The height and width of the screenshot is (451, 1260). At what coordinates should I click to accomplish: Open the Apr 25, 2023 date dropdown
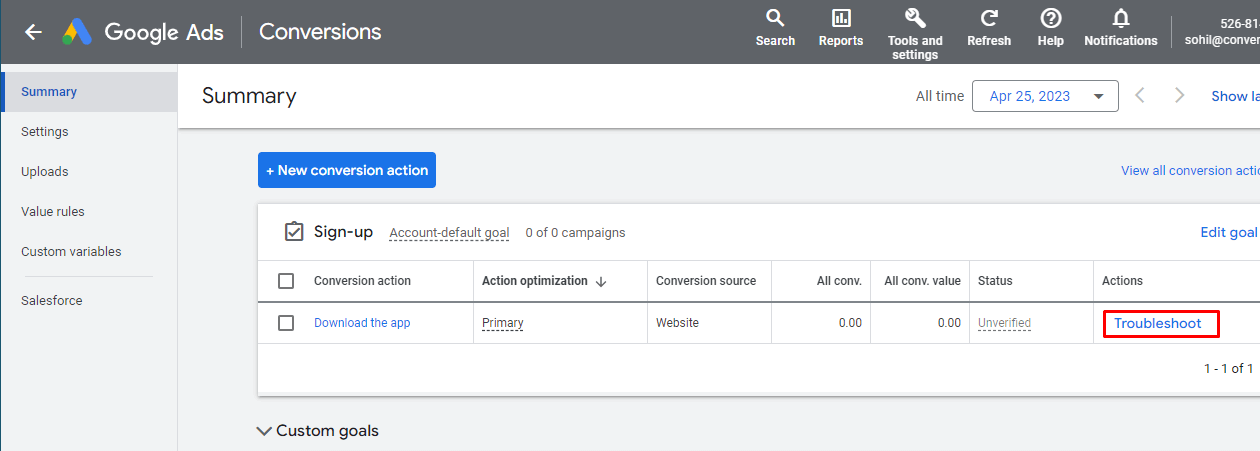(x=1045, y=96)
